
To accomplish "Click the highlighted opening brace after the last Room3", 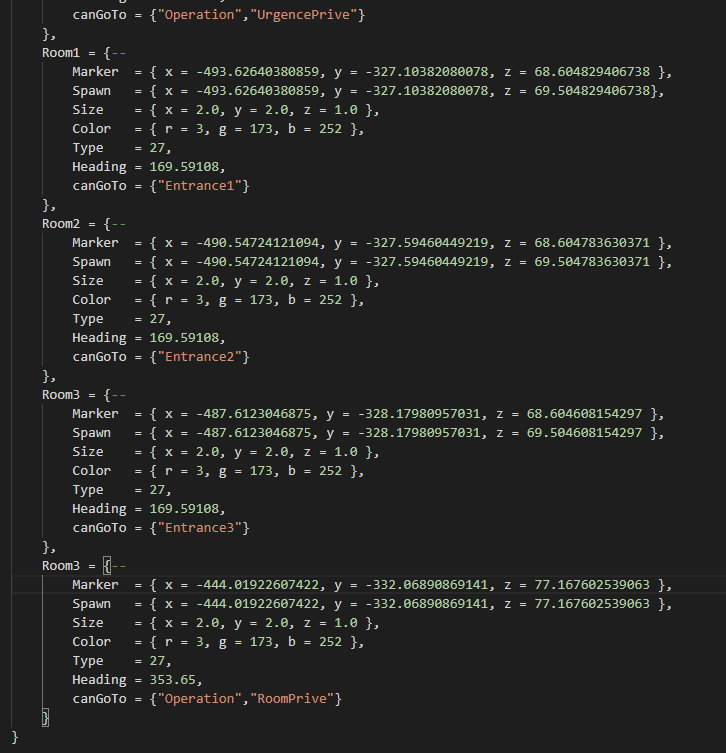I will coord(107,566).
